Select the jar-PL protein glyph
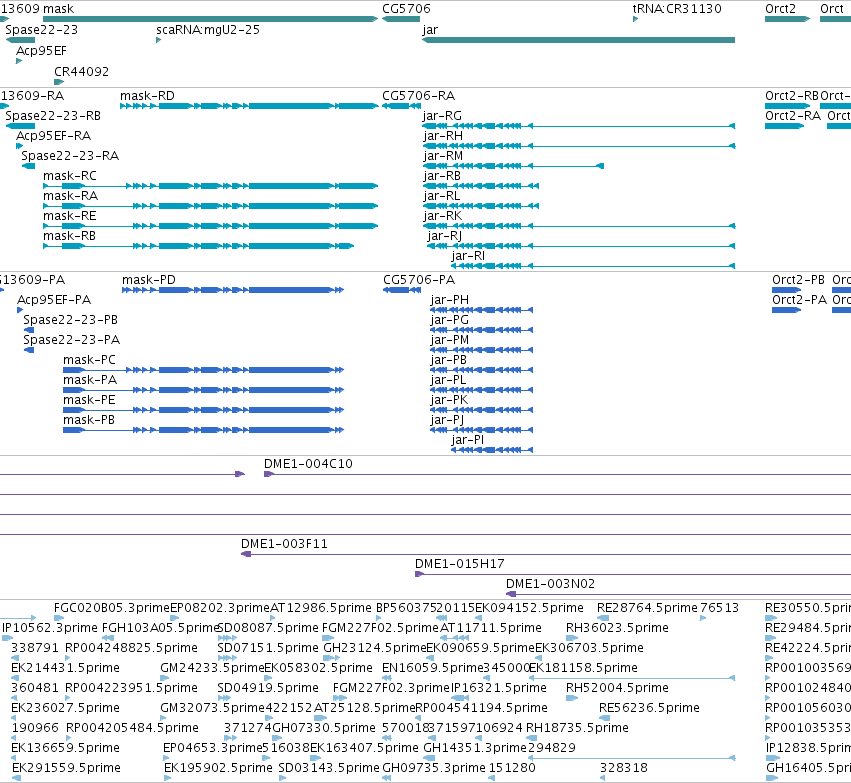851x783 pixels. [481, 390]
